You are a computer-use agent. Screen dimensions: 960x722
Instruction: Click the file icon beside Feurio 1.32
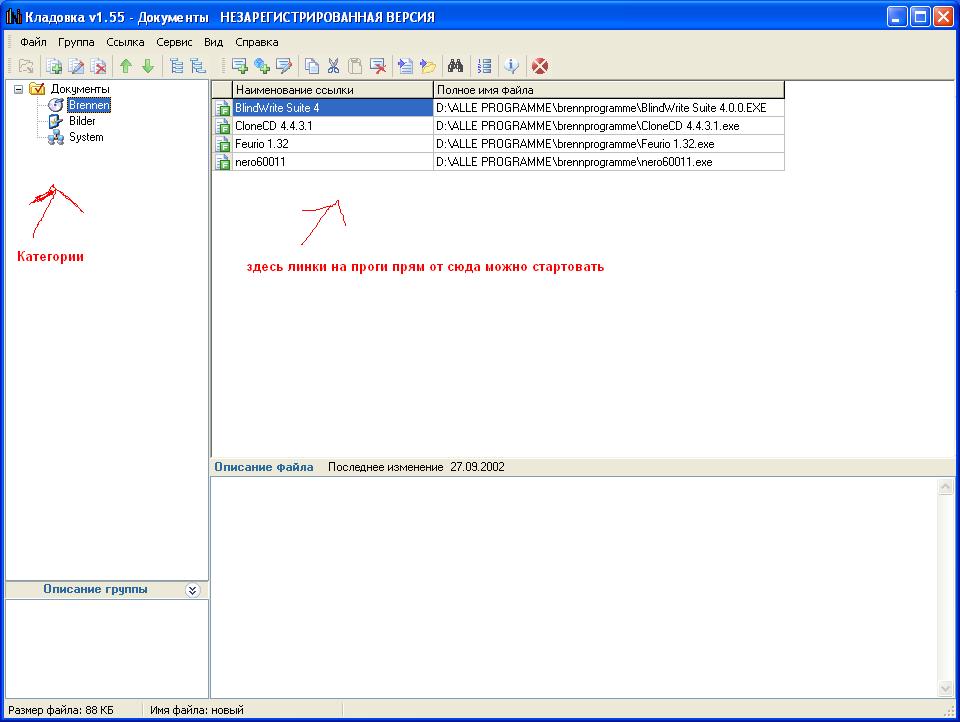[222, 145]
